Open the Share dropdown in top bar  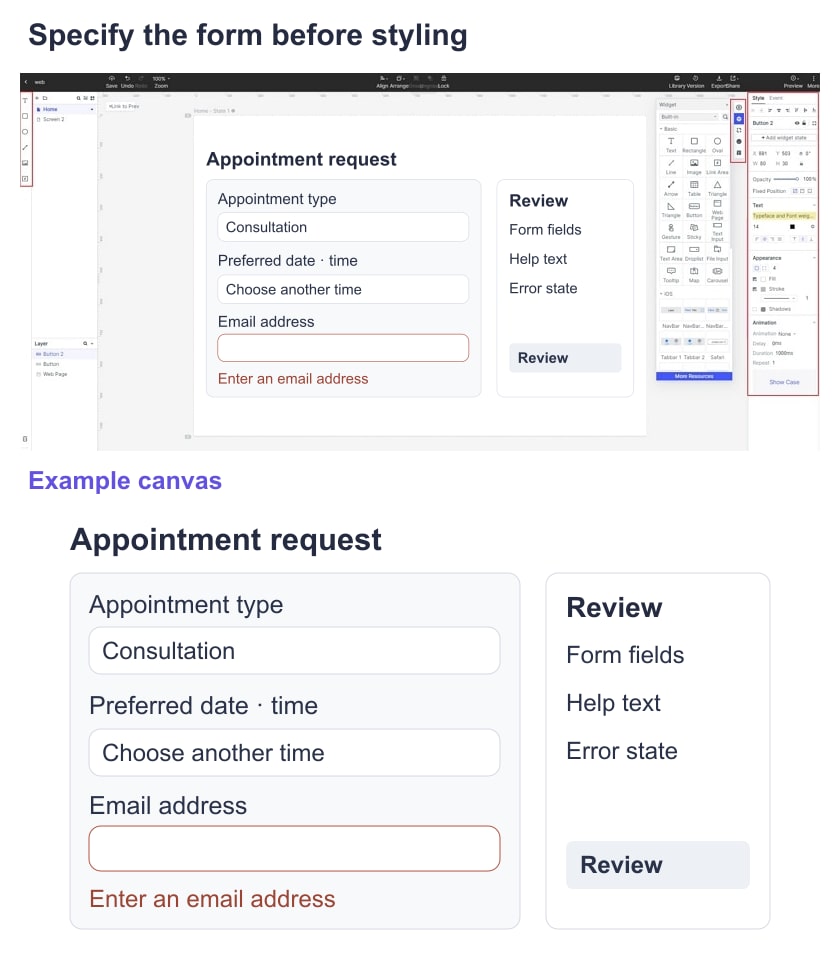734,81
